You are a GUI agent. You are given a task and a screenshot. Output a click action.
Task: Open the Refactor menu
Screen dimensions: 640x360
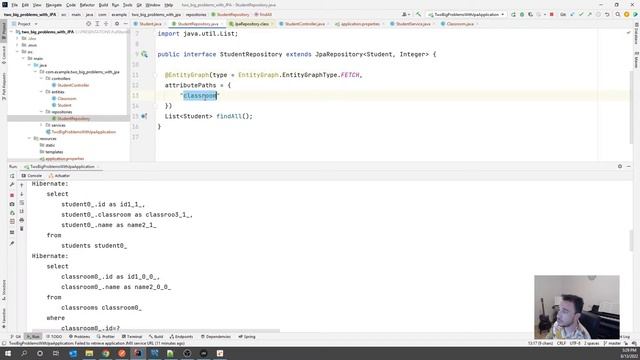(87, 5)
